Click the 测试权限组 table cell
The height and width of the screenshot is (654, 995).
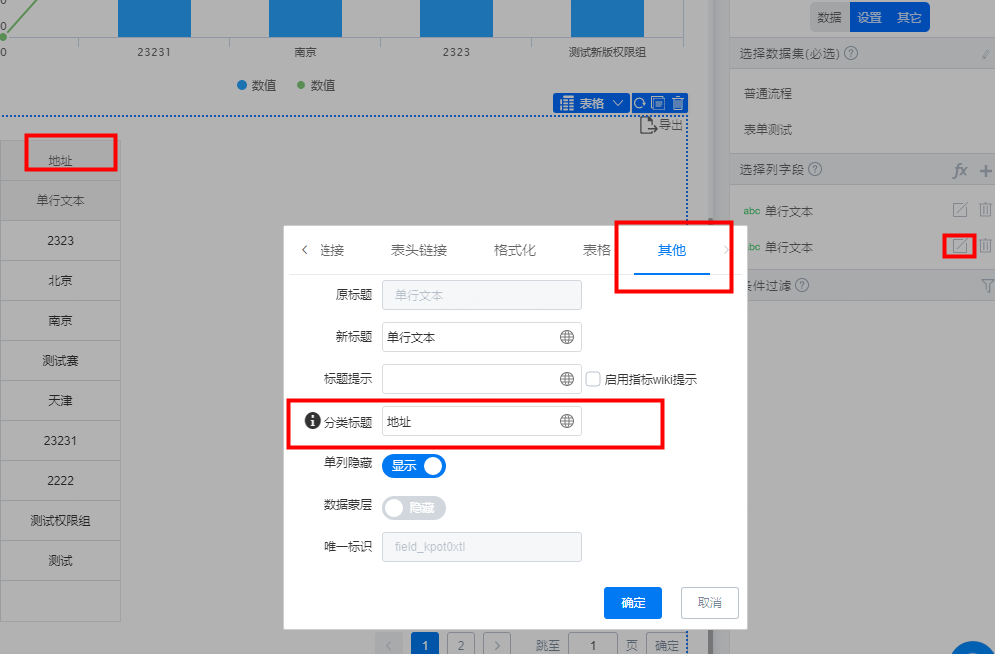tap(60, 520)
